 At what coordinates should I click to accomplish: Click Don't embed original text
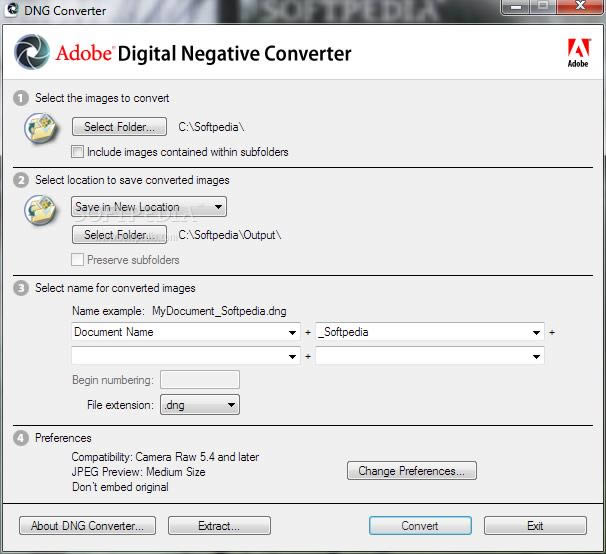[x=120, y=487]
